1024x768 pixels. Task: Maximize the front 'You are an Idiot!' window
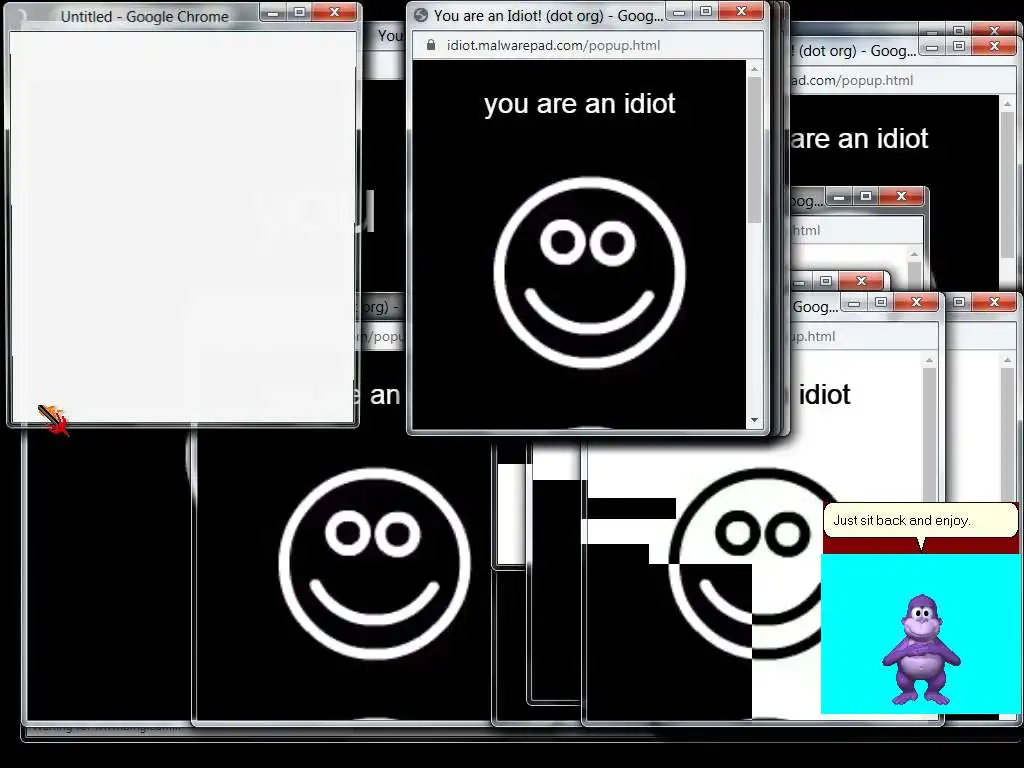[x=706, y=10]
